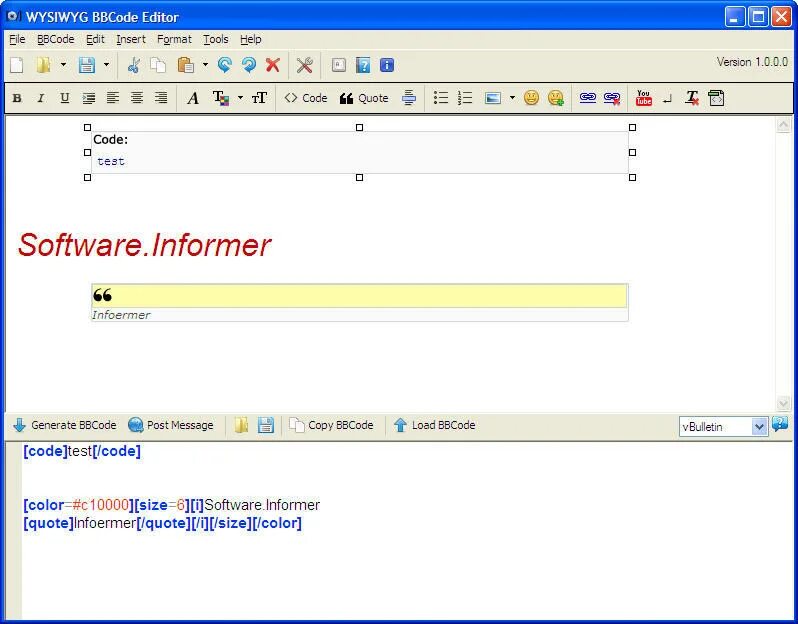Insert a Code block

click(306, 98)
